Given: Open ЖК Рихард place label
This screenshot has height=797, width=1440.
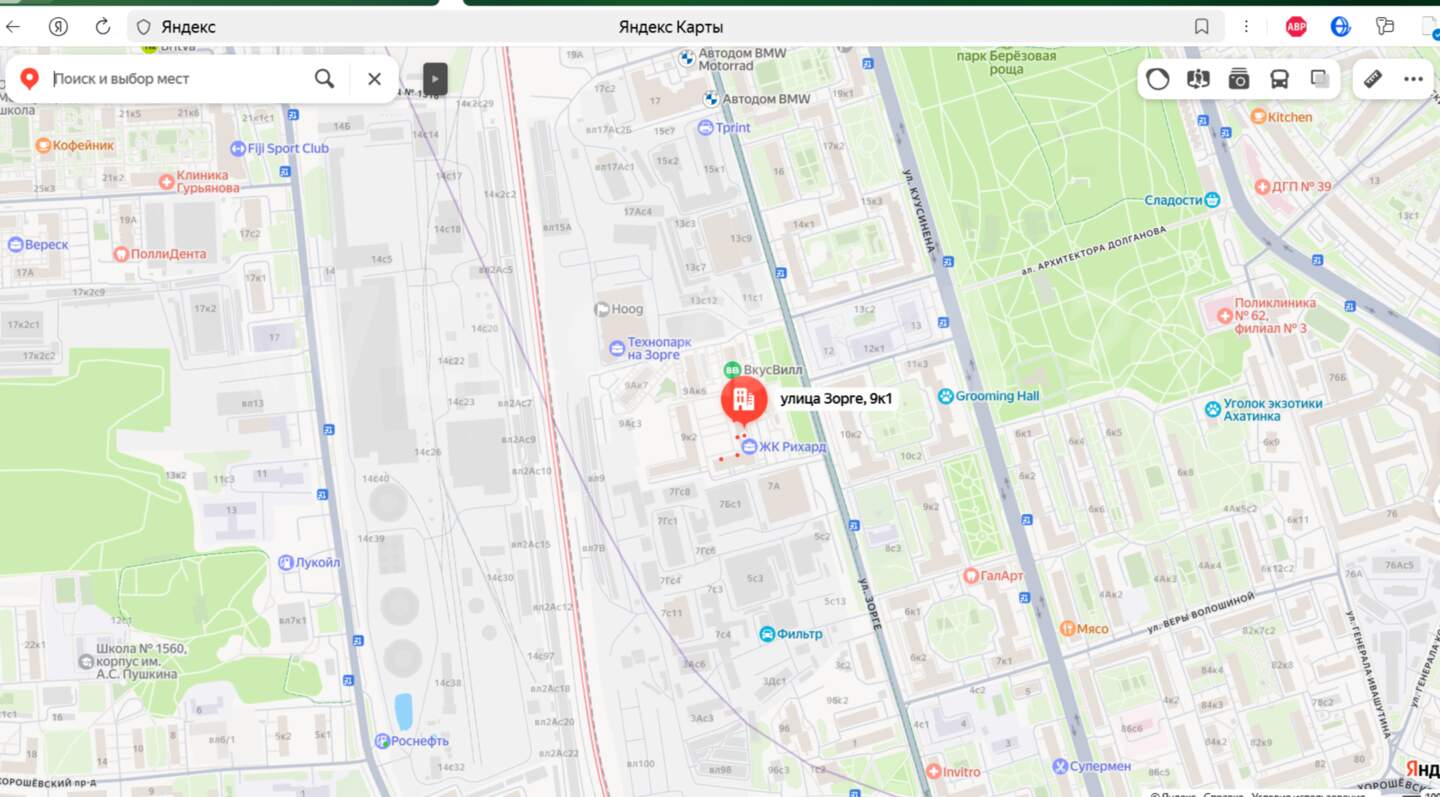Looking at the screenshot, I should (x=790, y=446).
